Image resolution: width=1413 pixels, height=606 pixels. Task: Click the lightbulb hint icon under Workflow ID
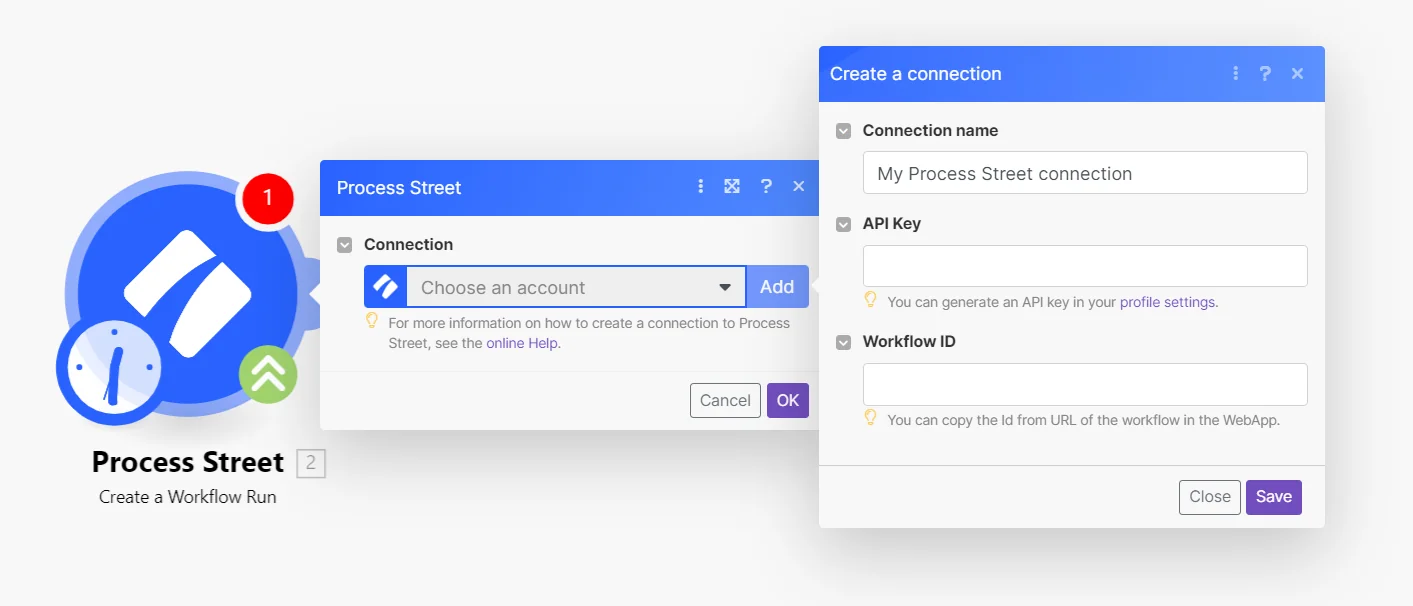pyautogui.click(x=871, y=418)
